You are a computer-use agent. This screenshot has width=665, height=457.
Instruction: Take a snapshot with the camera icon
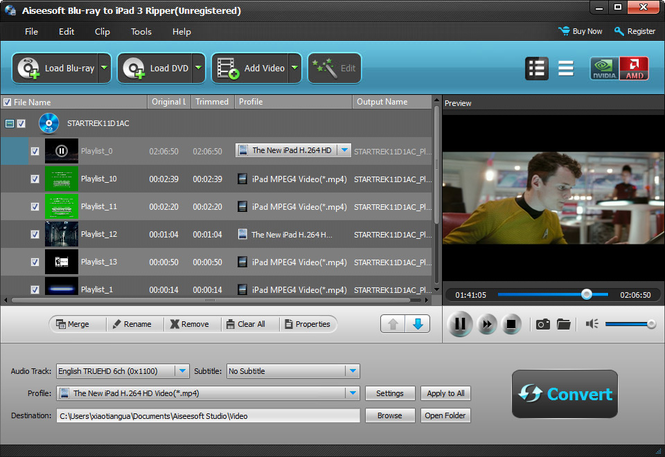pos(543,324)
